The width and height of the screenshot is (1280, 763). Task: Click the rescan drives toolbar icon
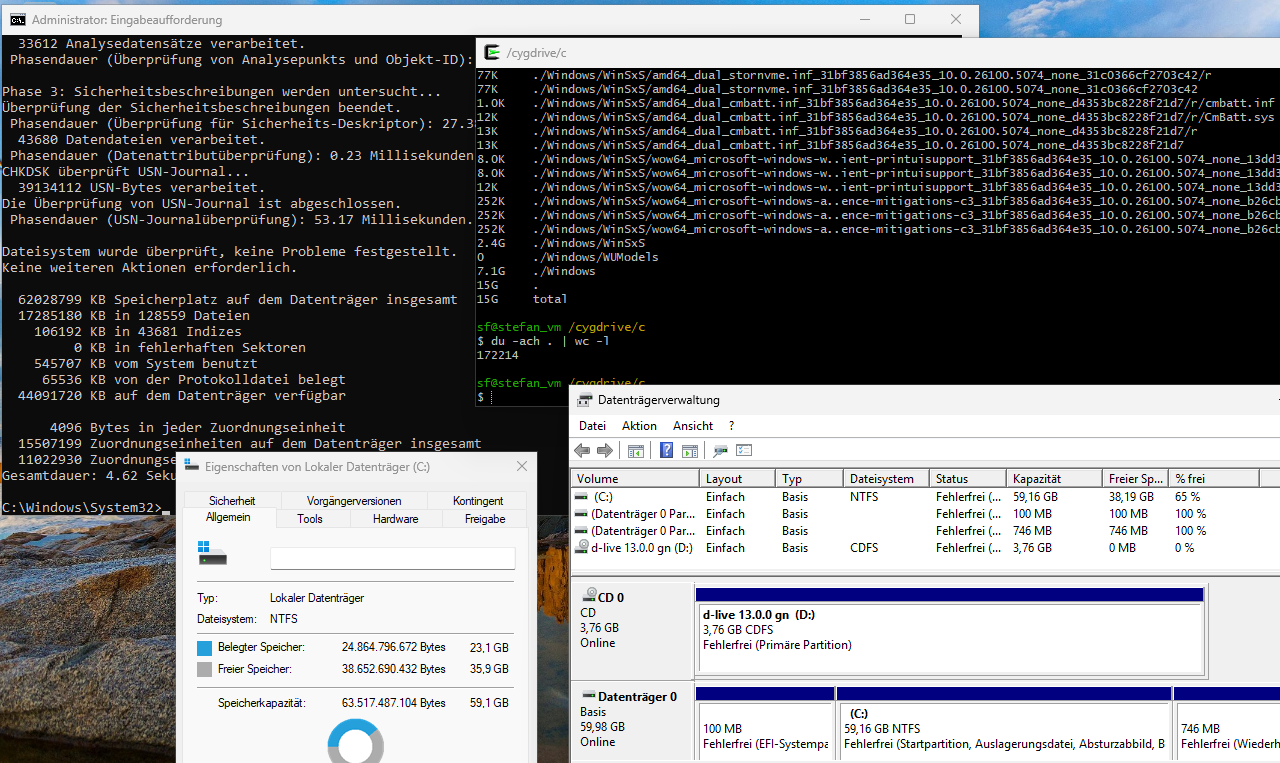tap(720, 451)
